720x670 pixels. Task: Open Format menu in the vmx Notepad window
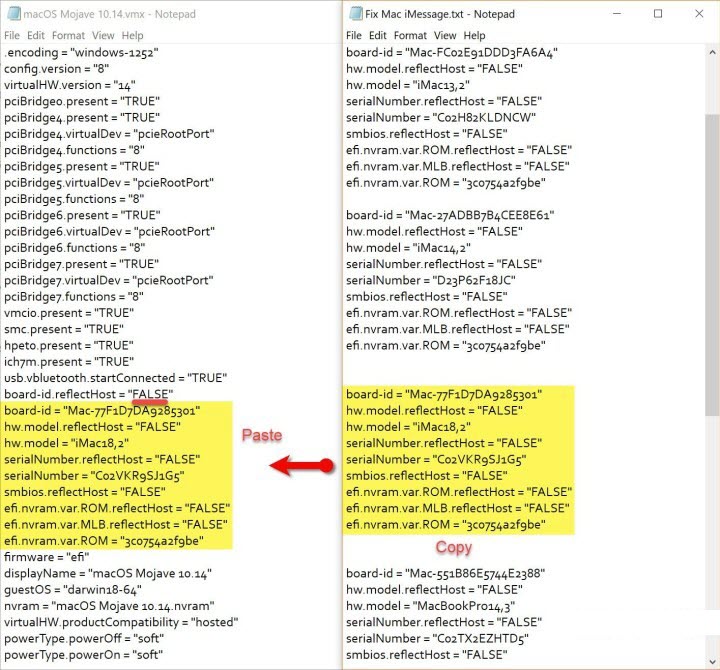(69, 36)
